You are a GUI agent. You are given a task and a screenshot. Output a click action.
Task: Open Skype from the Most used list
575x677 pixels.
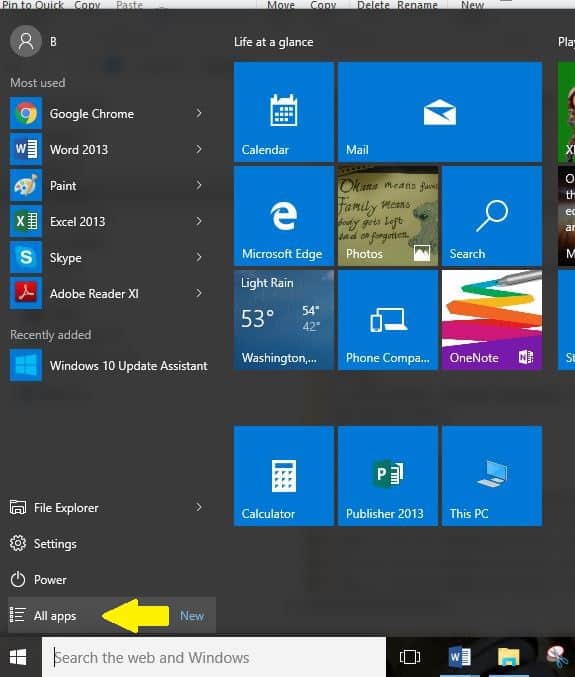[112, 258]
